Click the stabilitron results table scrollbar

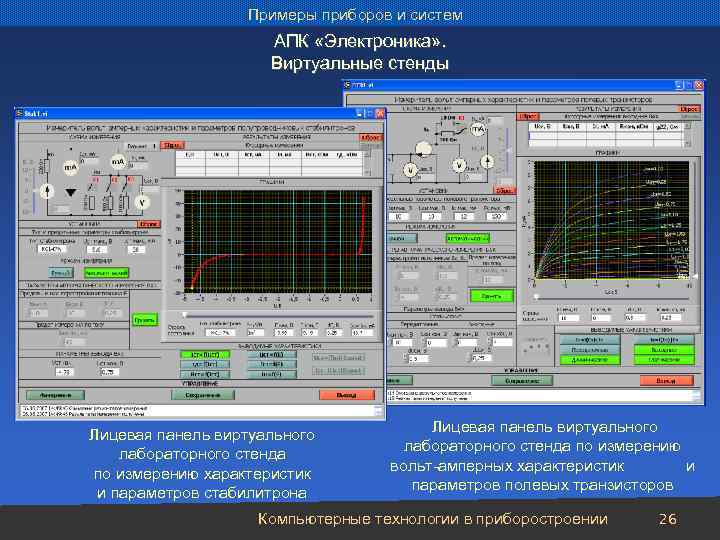[367, 163]
